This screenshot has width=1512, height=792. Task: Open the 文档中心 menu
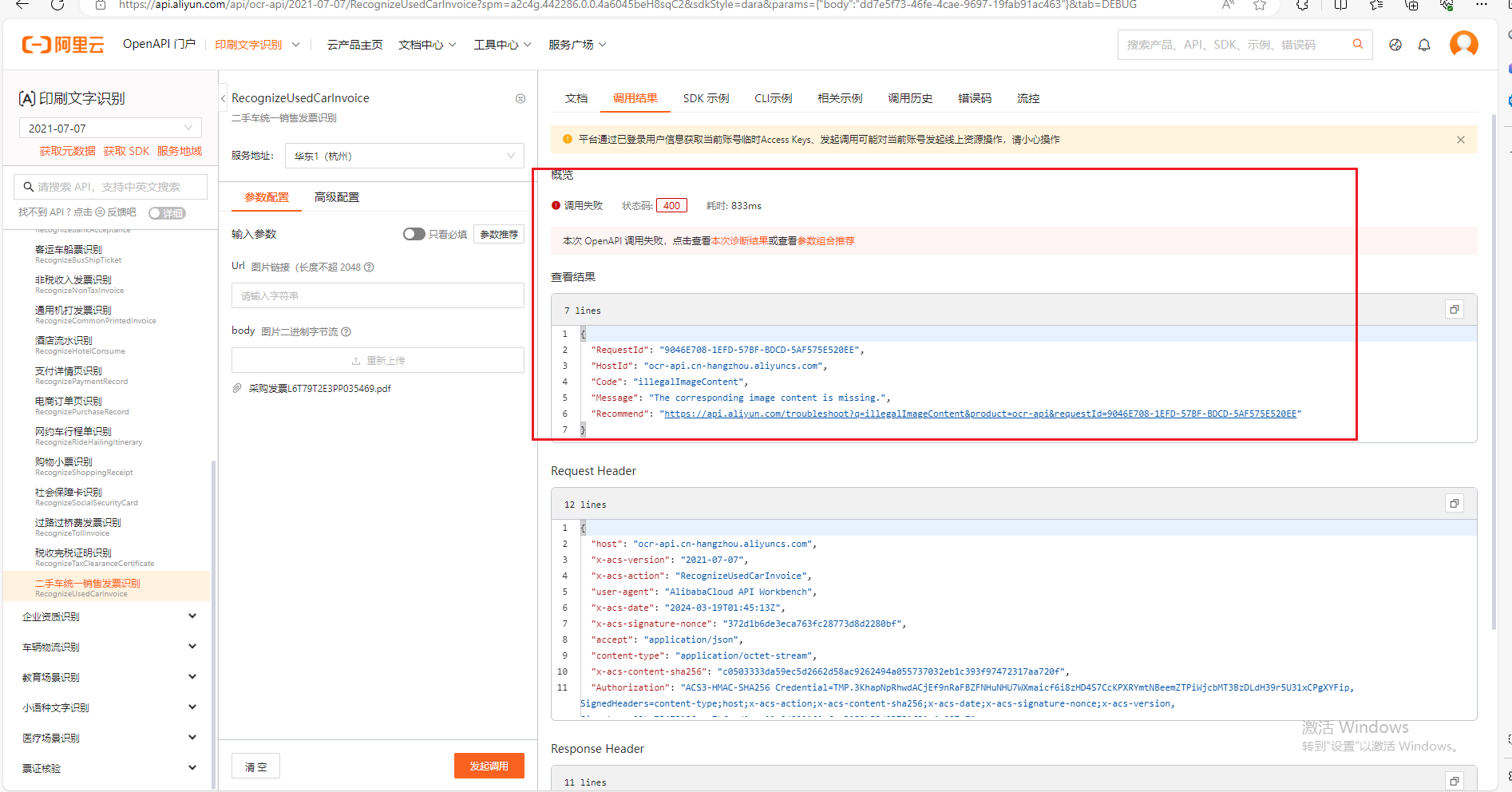coord(427,45)
